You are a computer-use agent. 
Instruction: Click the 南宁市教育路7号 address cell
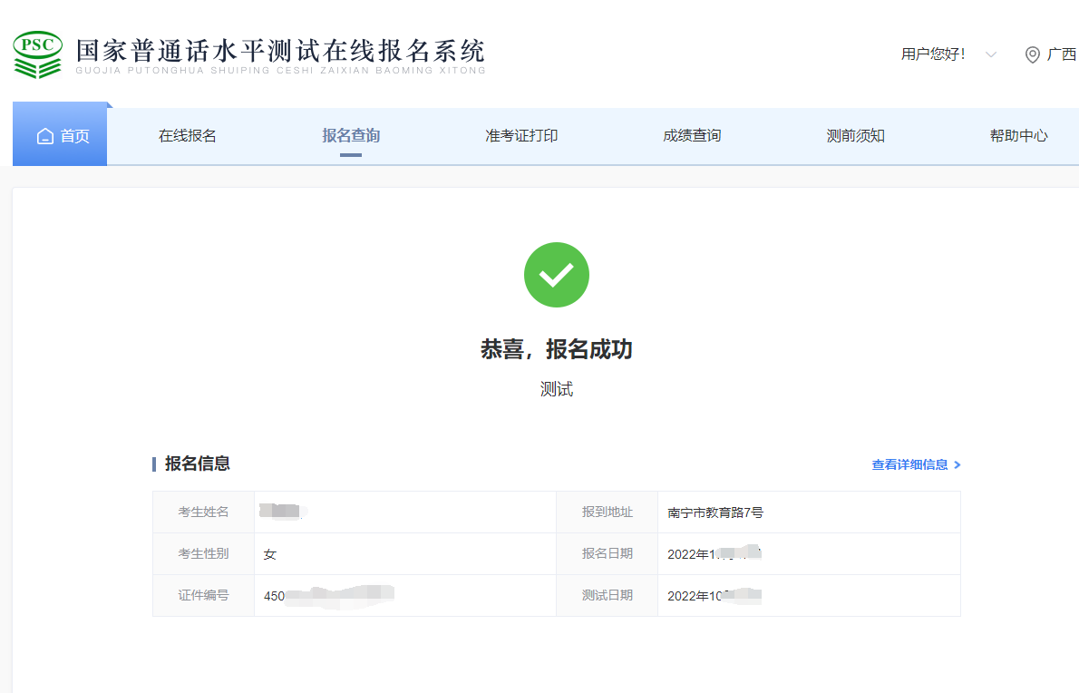tap(715, 513)
